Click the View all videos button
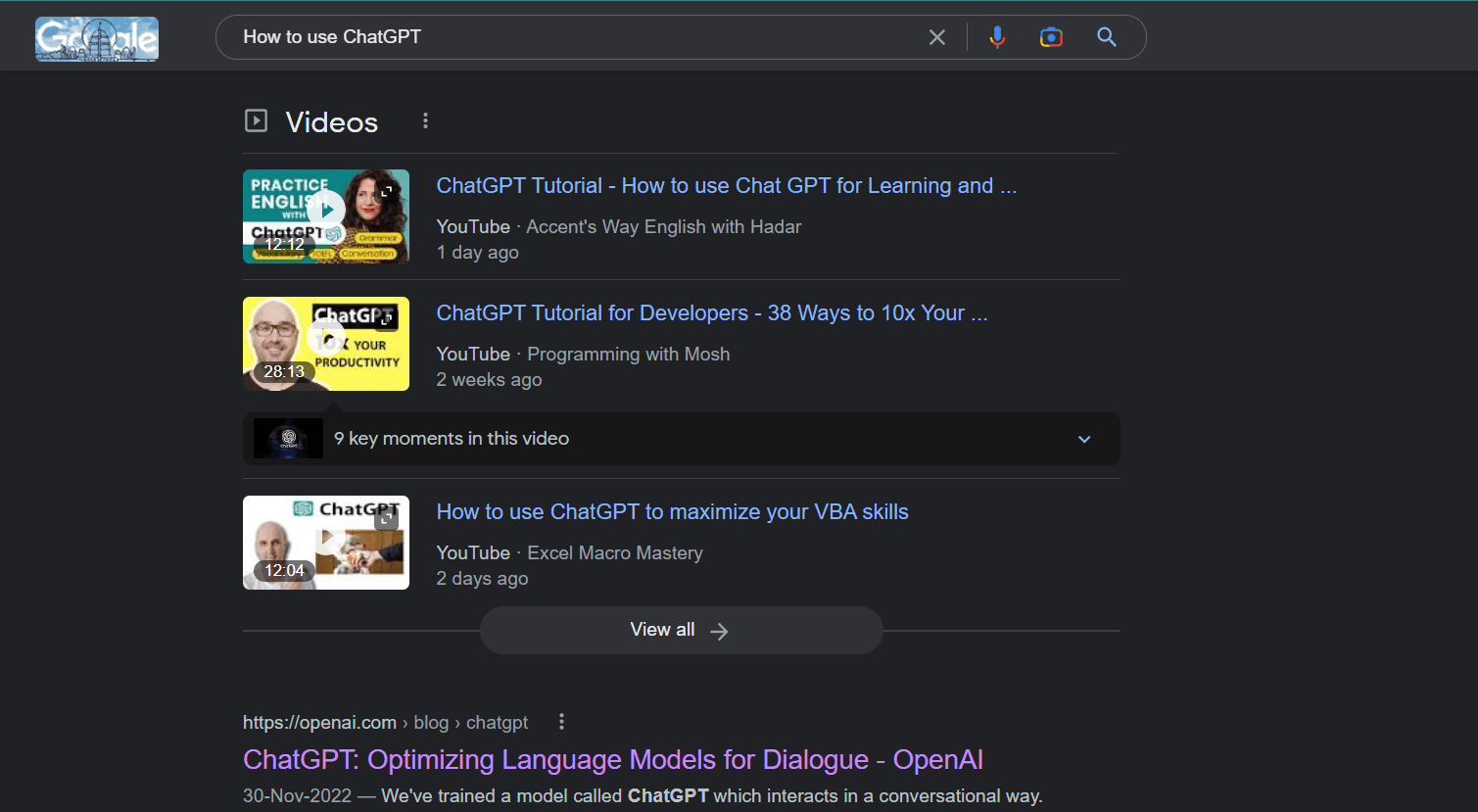1478x812 pixels. click(x=682, y=630)
